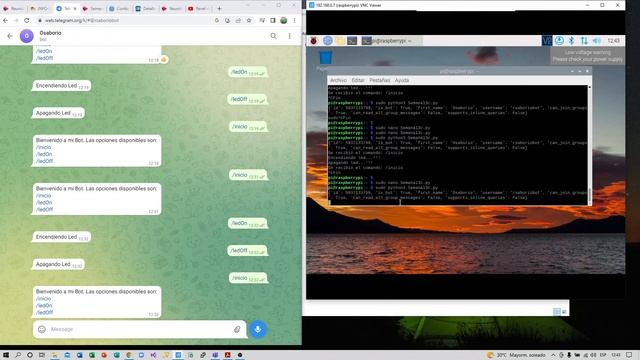This screenshot has height=360, width=640.
Task: Select the pi@raspberrypi task on Pi panel
Action: (x=391, y=40)
